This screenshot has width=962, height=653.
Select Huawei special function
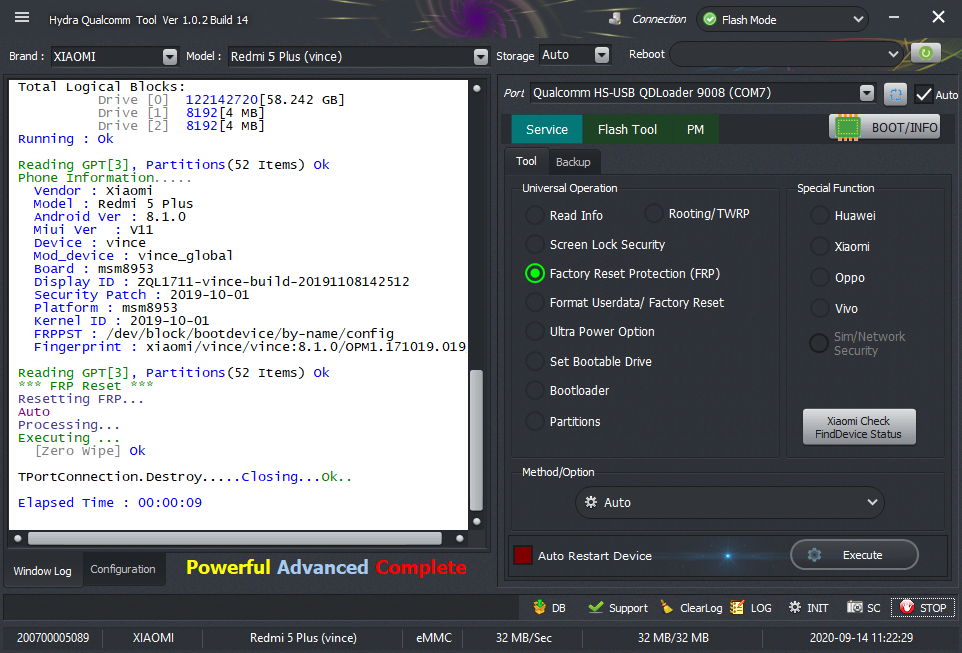click(820, 215)
